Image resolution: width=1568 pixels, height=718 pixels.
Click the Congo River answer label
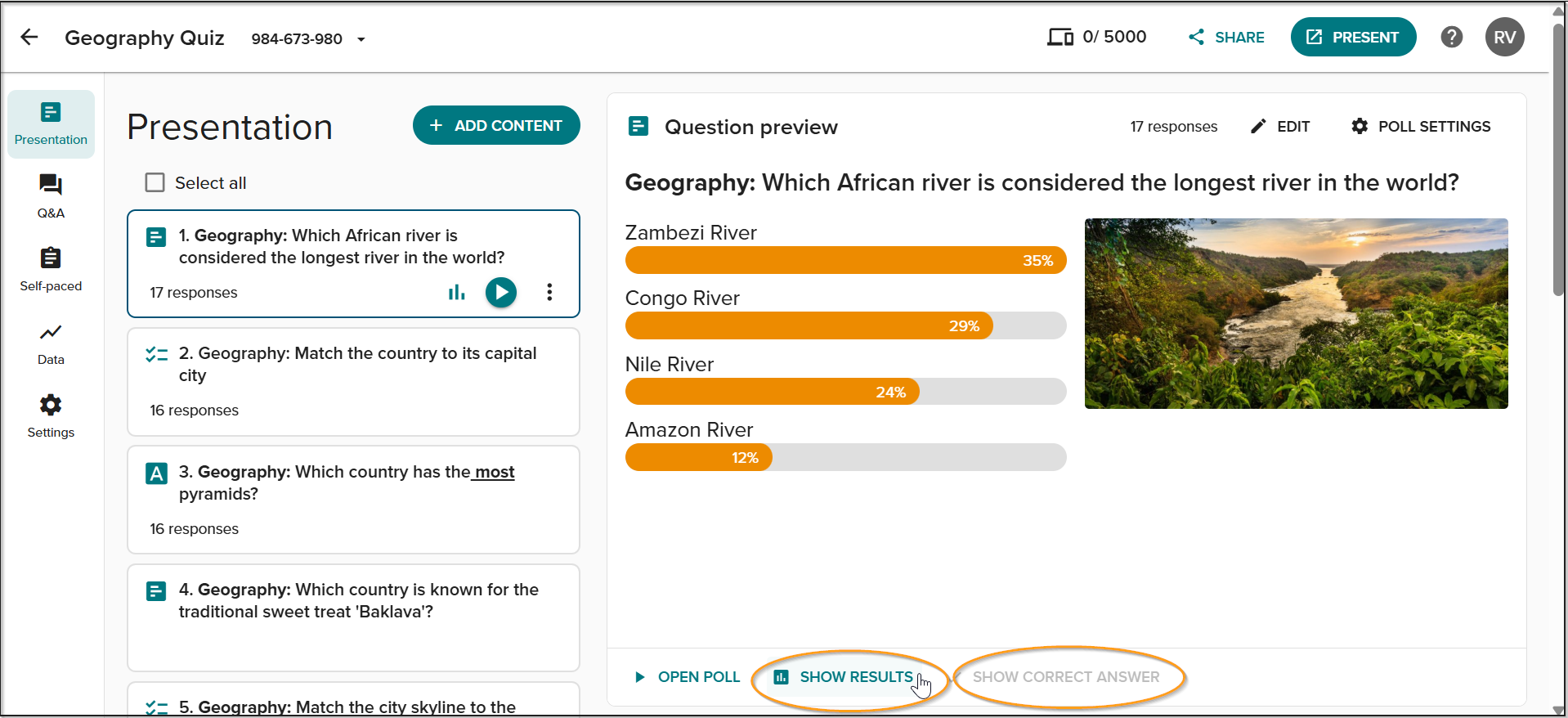click(x=683, y=298)
